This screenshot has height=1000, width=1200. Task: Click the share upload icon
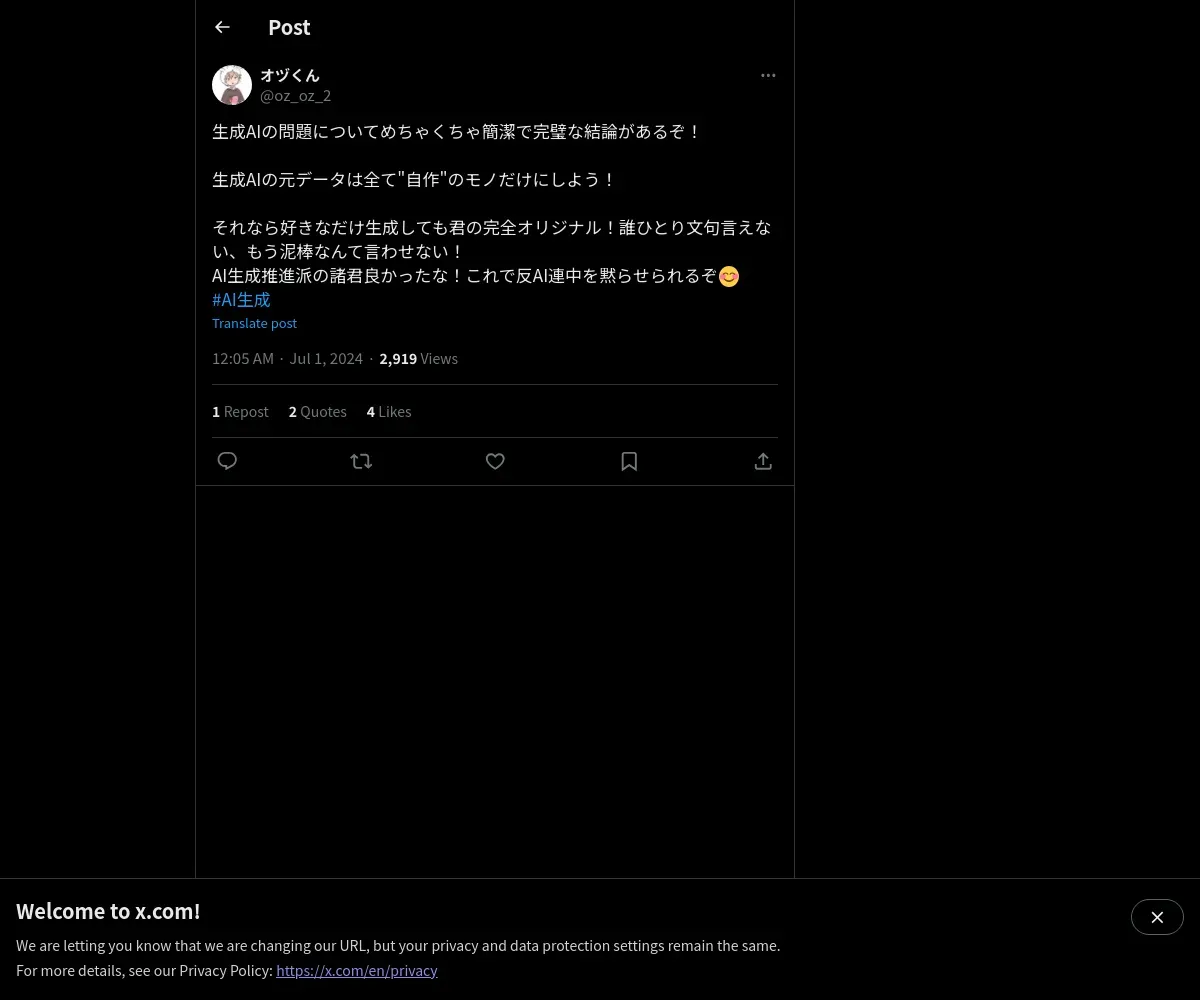point(763,461)
